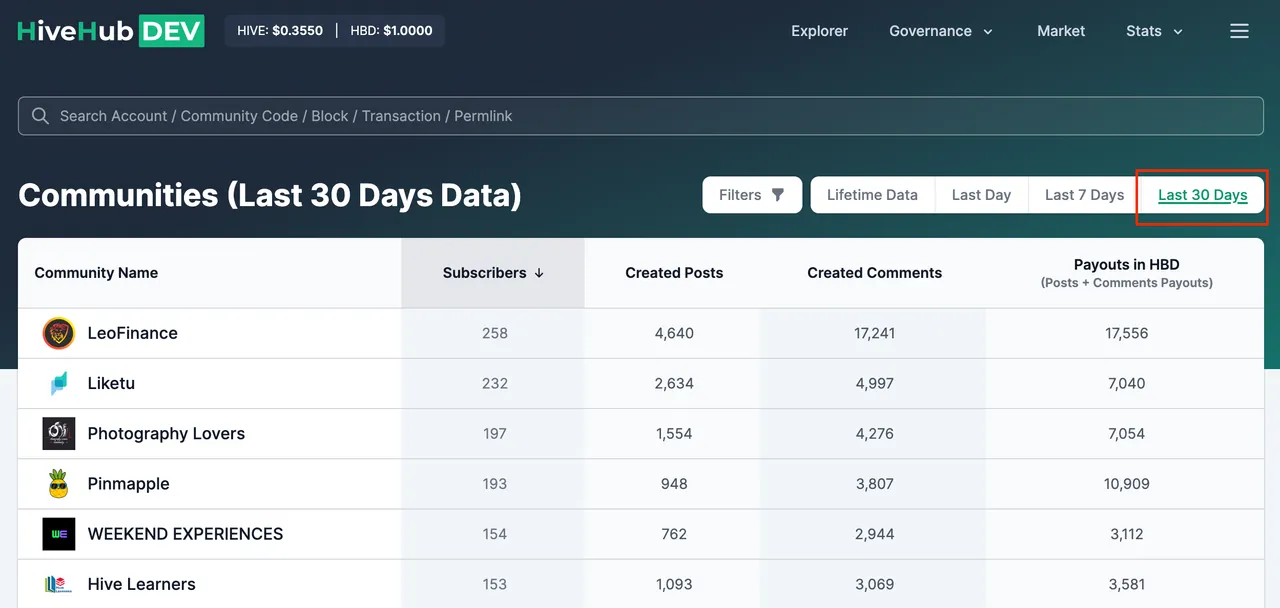Focus the account search field
The width and height of the screenshot is (1280, 608).
click(x=641, y=116)
